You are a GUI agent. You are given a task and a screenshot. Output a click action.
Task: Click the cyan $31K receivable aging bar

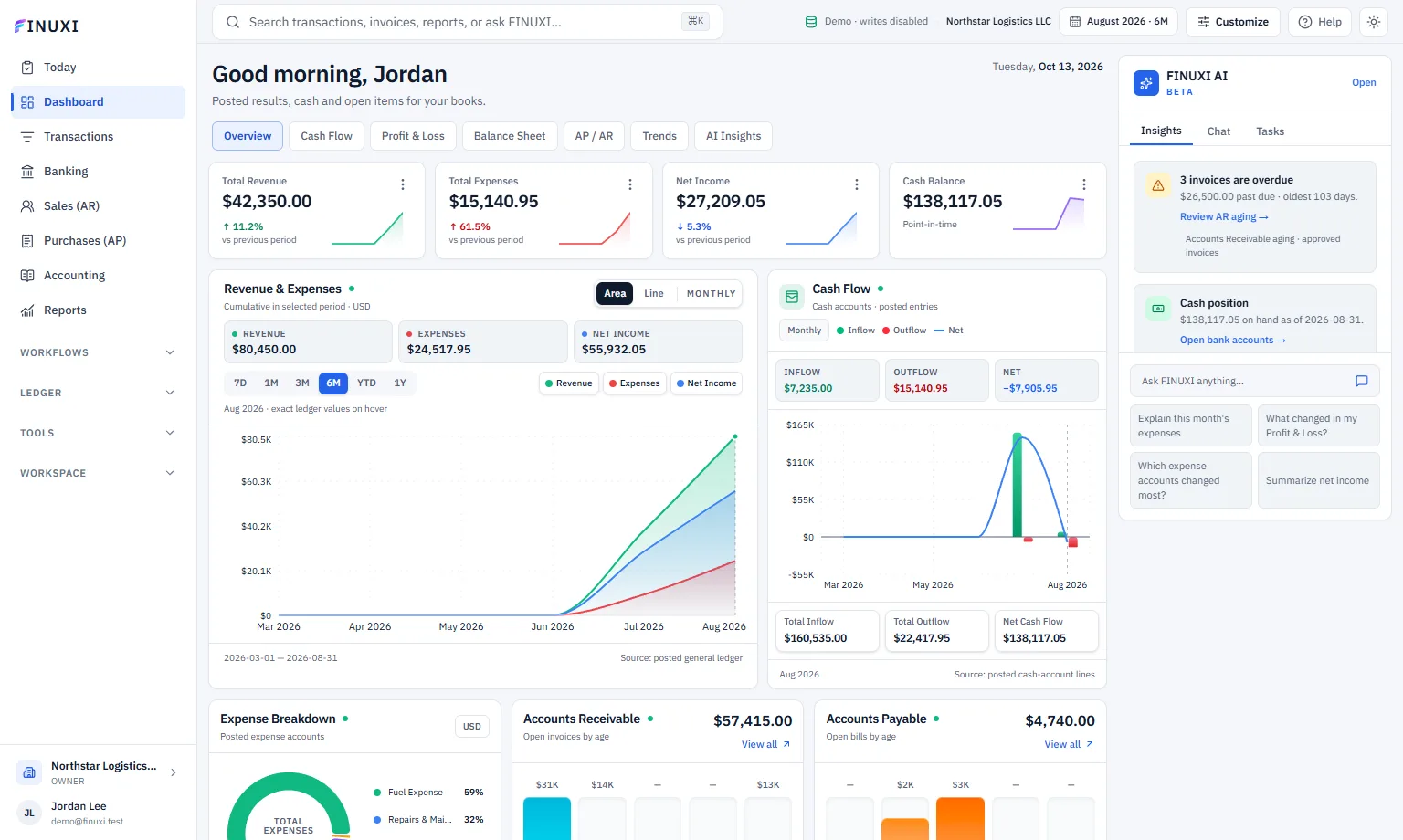point(547,819)
